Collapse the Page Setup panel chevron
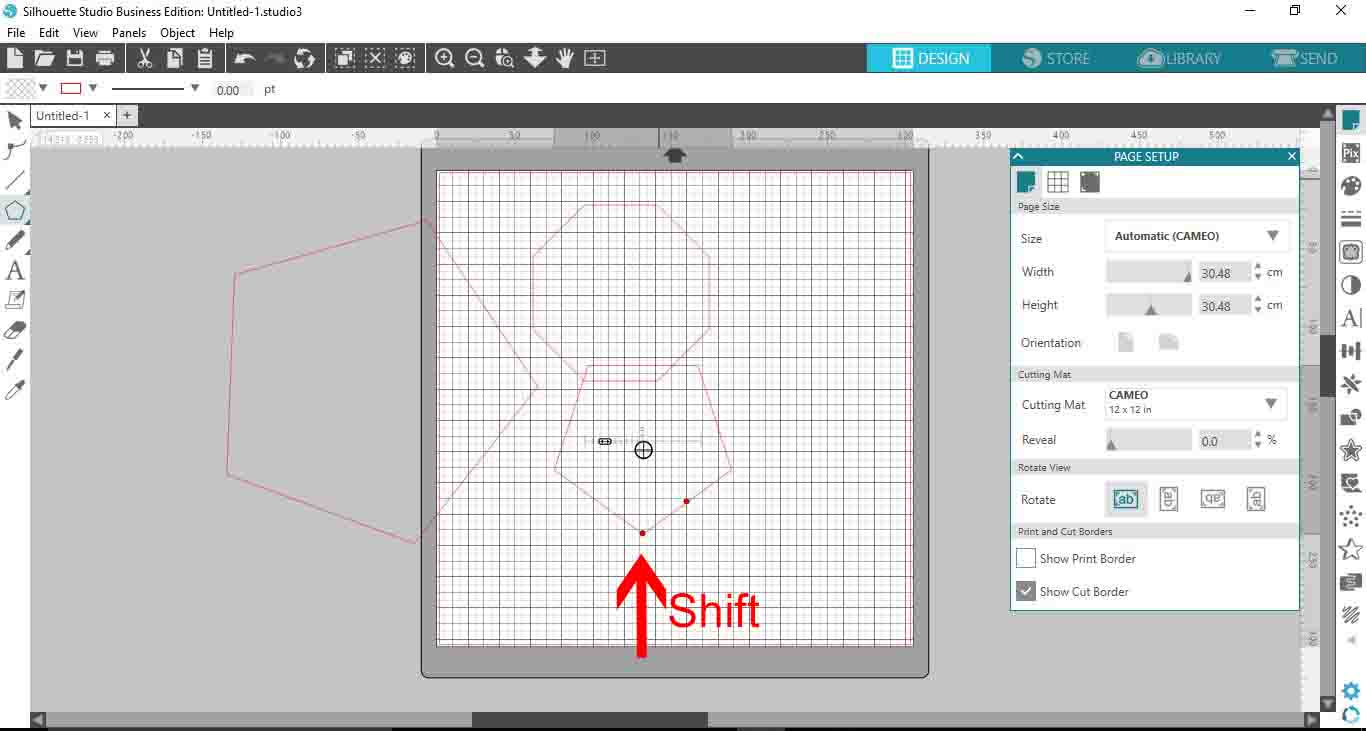The width and height of the screenshot is (1366, 731). [x=1018, y=156]
